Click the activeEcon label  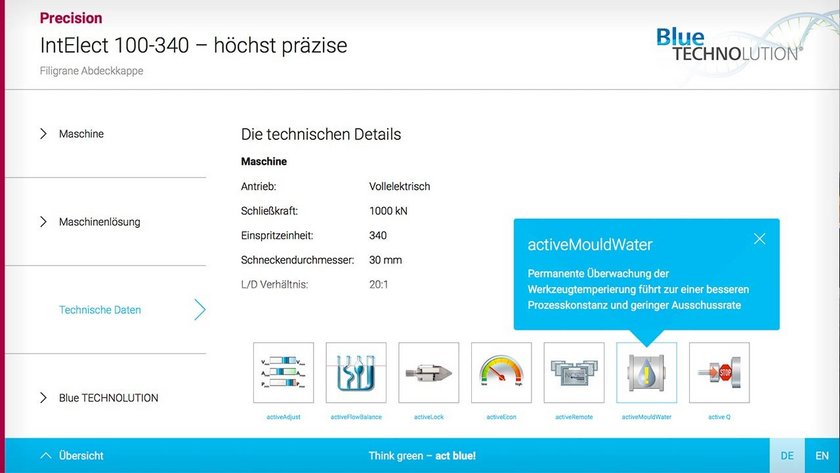coord(501,417)
